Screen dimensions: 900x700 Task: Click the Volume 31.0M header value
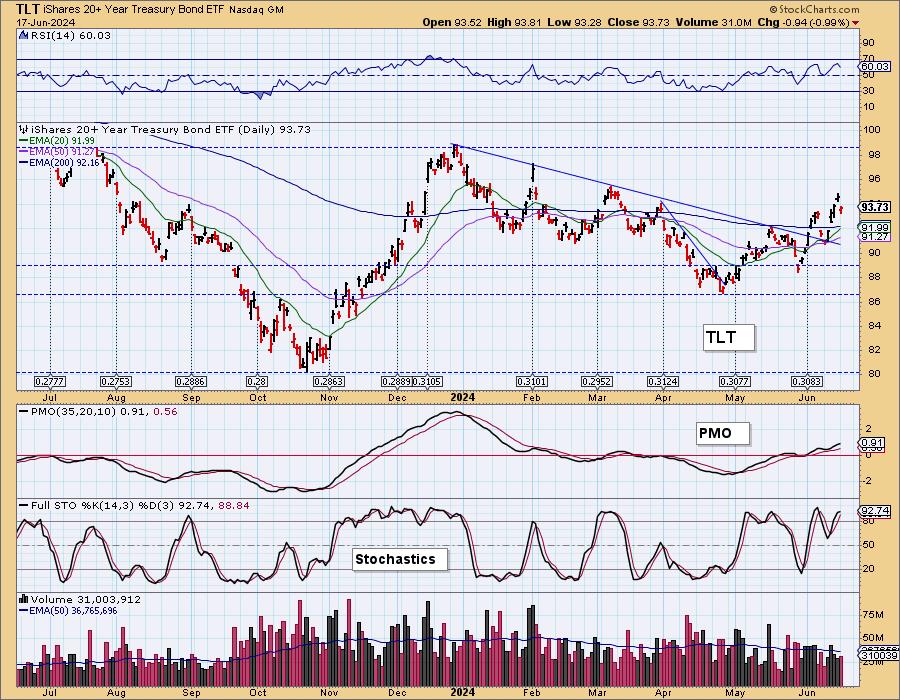pyautogui.click(x=713, y=22)
